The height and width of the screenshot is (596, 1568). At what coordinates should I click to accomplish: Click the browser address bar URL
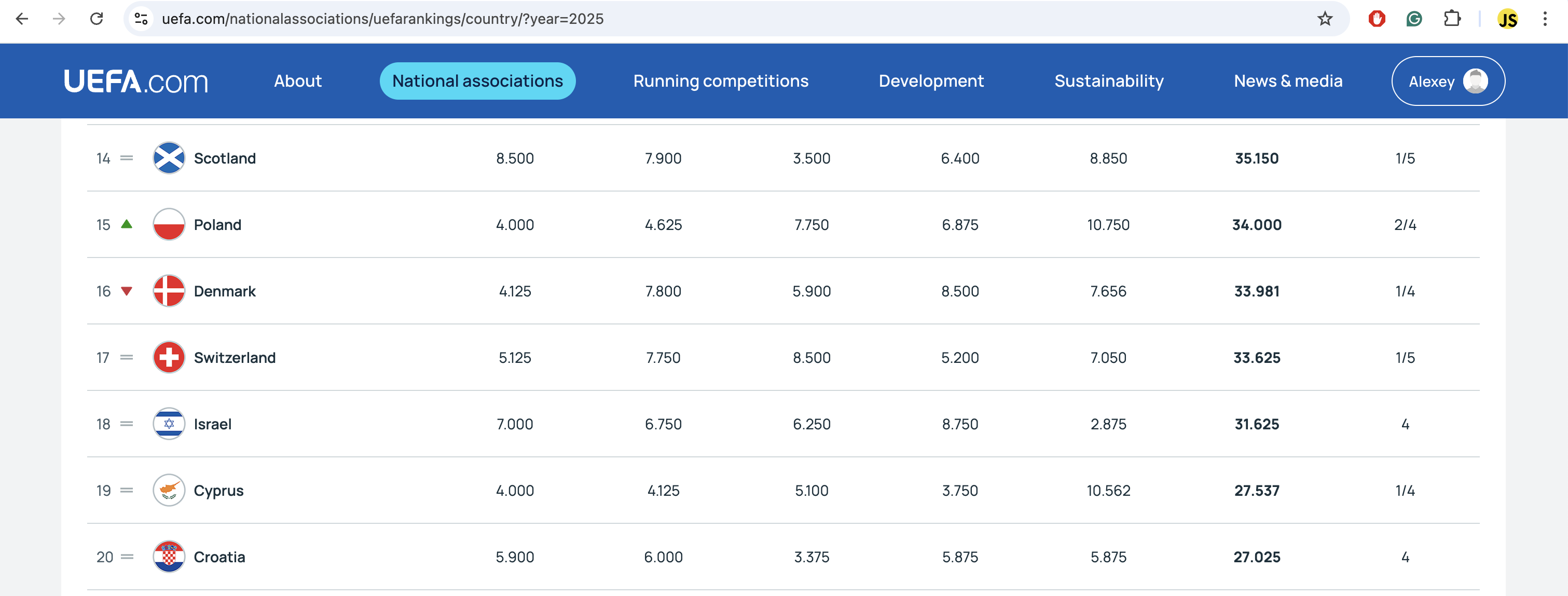(382, 19)
